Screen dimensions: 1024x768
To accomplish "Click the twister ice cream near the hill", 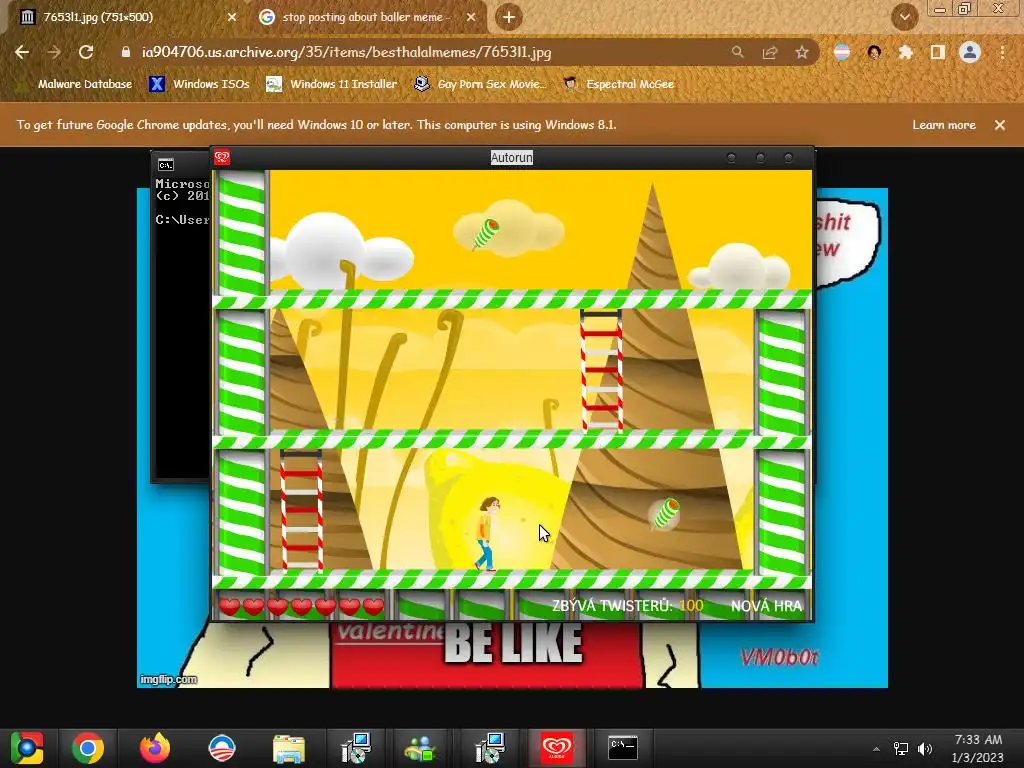I will pos(667,513).
